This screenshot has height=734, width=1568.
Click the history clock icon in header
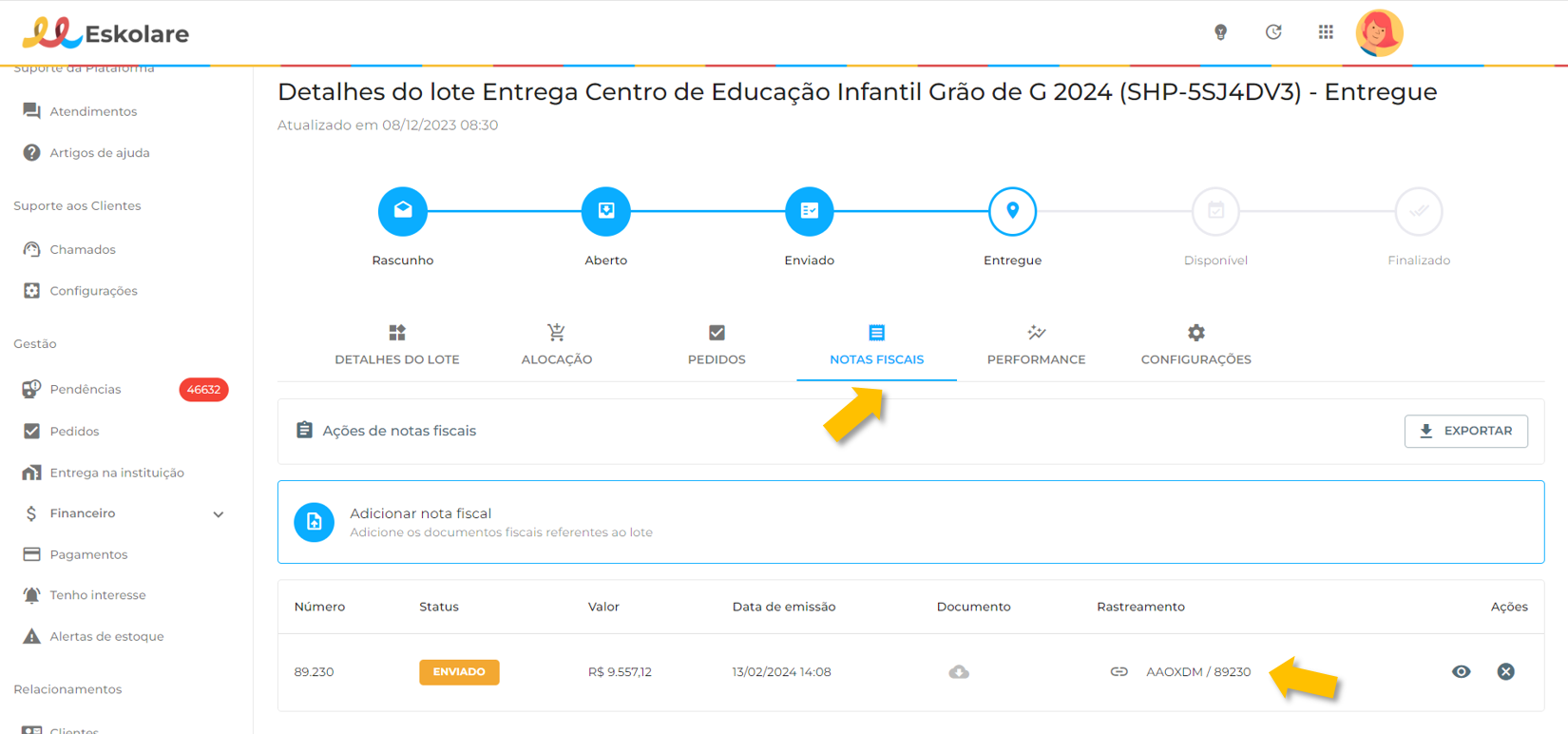click(1273, 32)
